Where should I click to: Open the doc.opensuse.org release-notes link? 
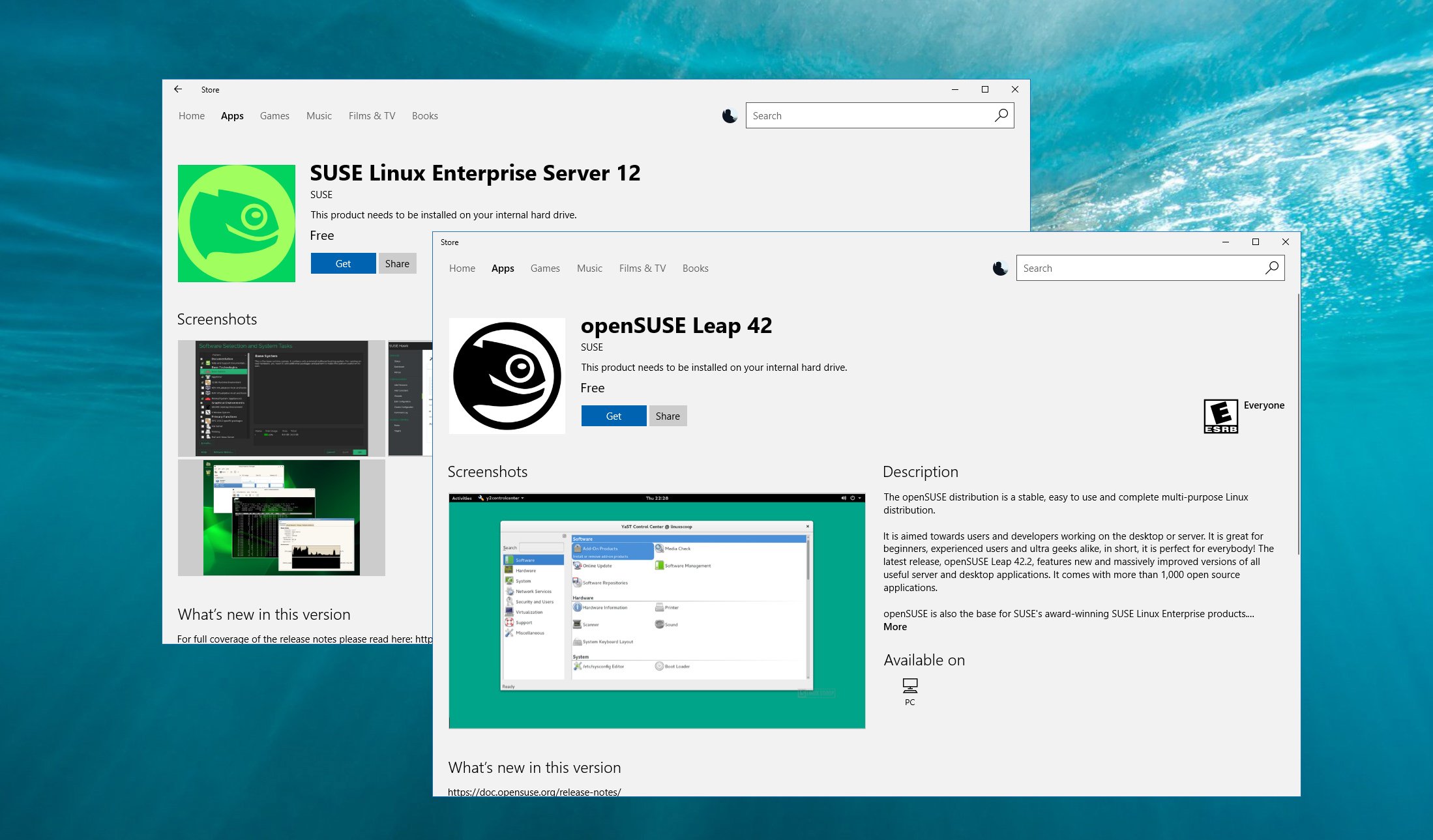[x=534, y=792]
